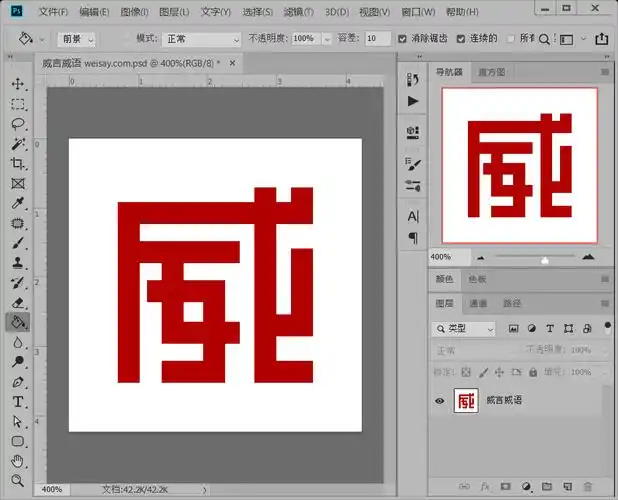Image resolution: width=618 pixels, height=500 pixels.
Task: Click the 容差 tolerance input field
Action: (377, 38)
